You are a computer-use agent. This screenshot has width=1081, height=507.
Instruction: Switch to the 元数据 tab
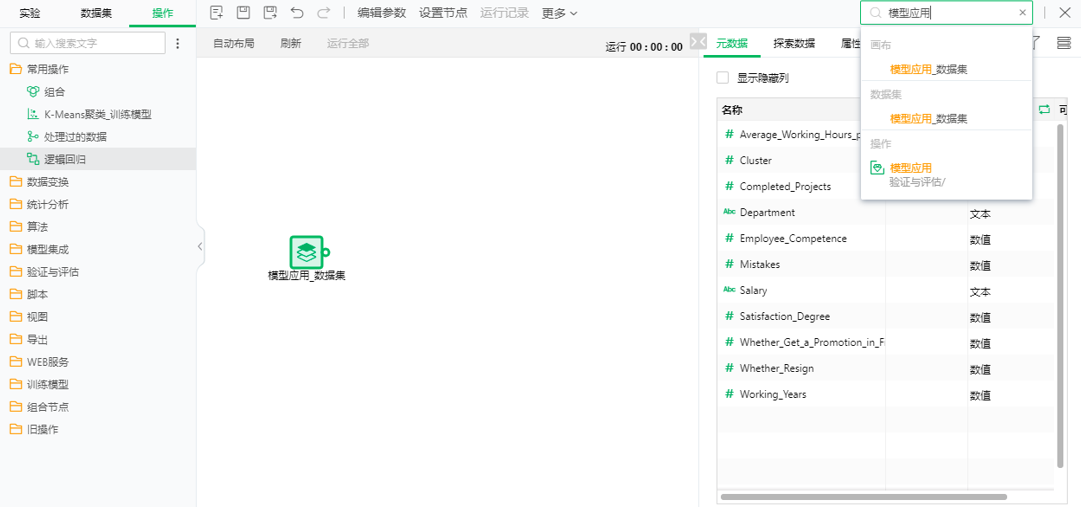click(732, 43)
